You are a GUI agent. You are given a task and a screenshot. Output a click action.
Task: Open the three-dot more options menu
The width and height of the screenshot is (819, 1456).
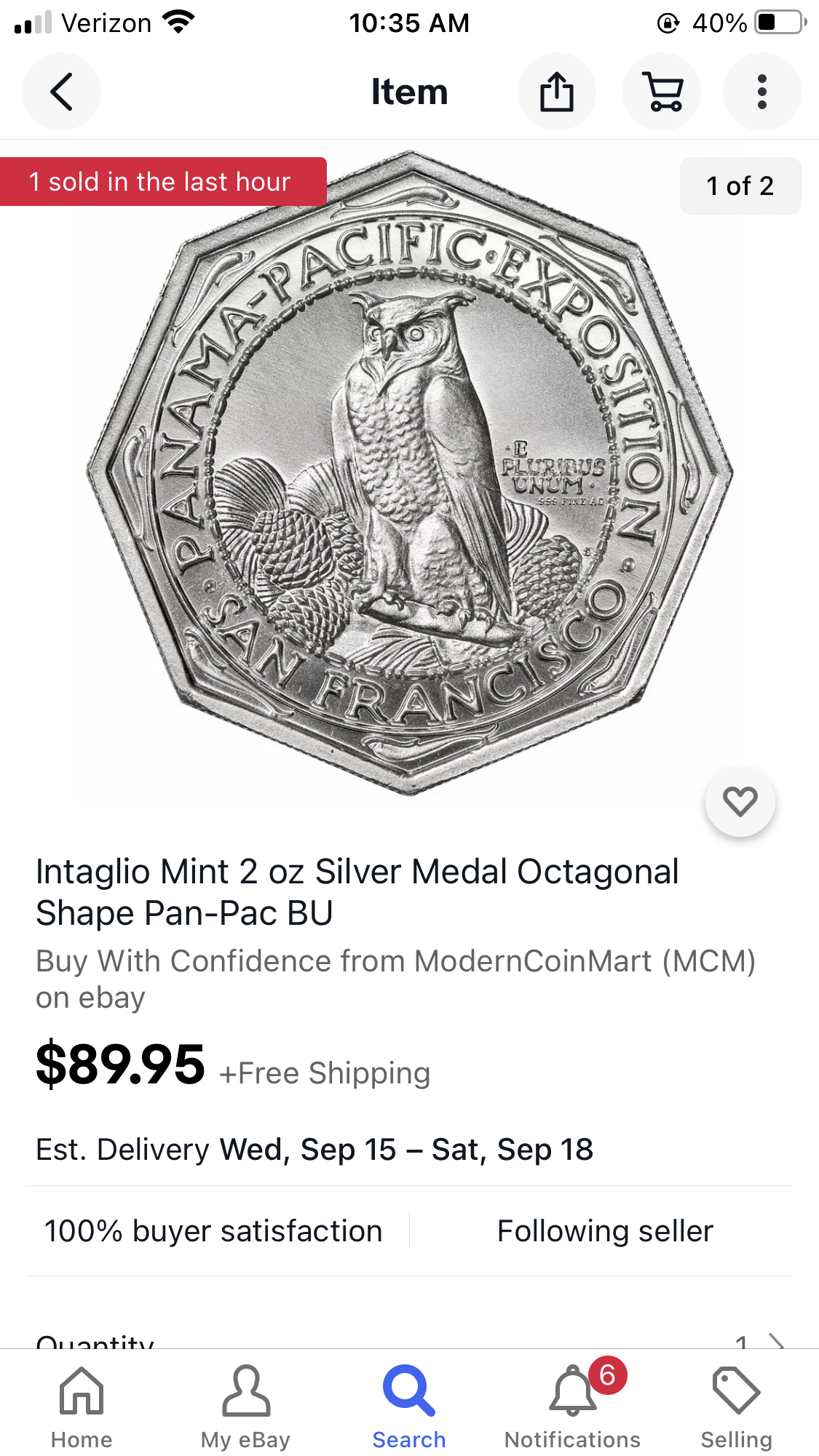762,92
